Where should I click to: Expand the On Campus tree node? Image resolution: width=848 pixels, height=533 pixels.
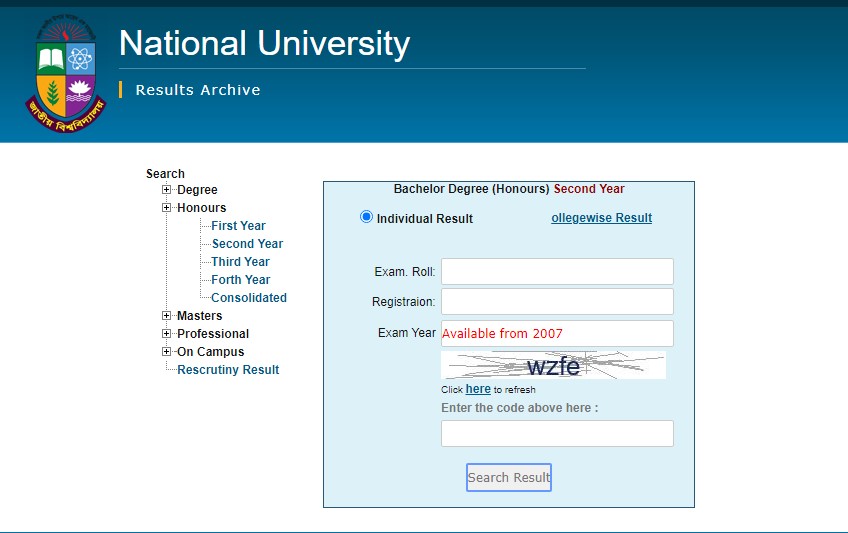point(167,351)
